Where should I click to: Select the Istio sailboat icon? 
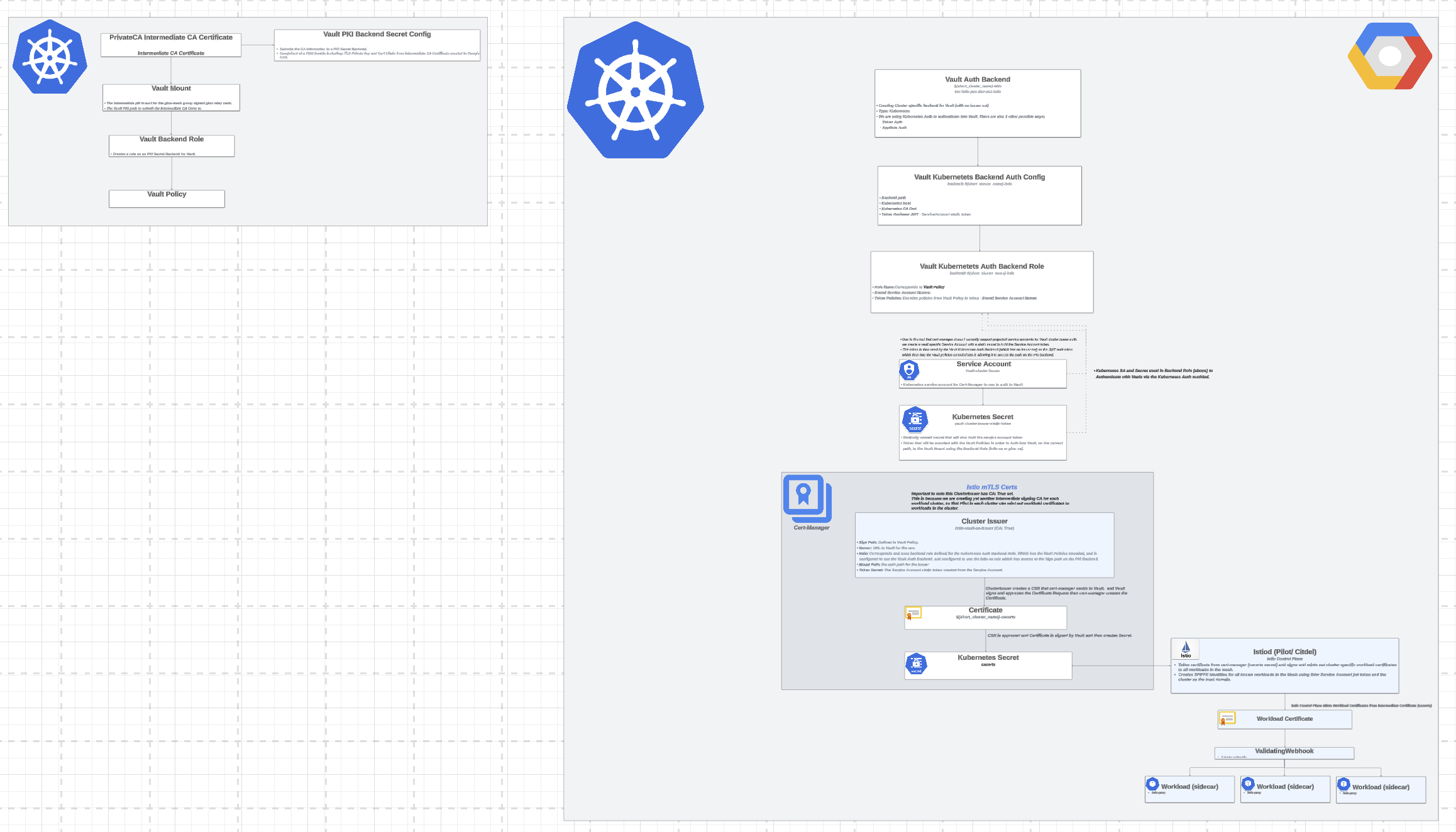point(1186,649)
